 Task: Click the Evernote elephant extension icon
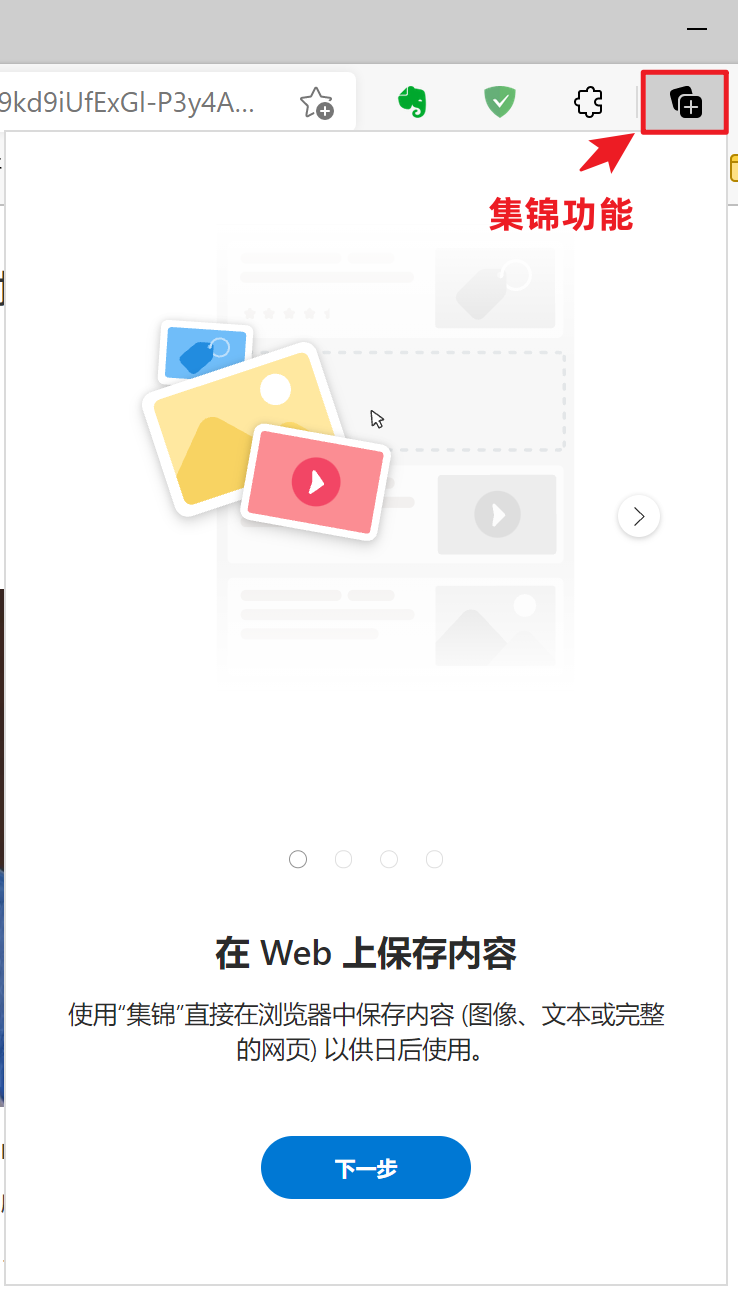[x=412, y=102]
